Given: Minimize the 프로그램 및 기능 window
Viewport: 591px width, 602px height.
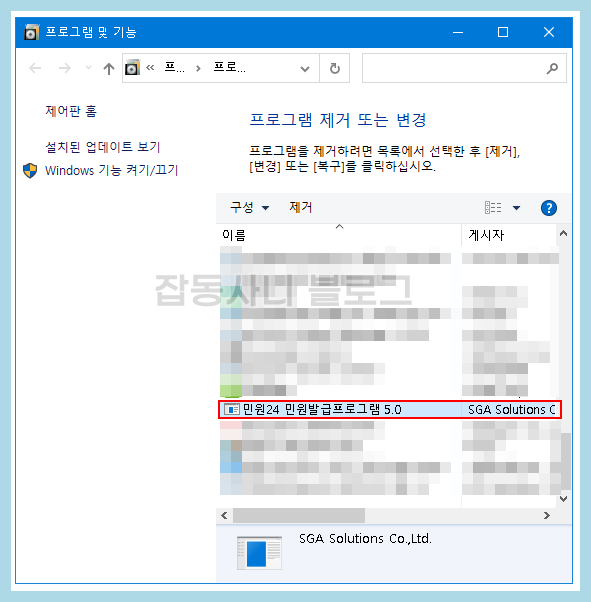Looking at the screenshot, I should tap(458, 32).
